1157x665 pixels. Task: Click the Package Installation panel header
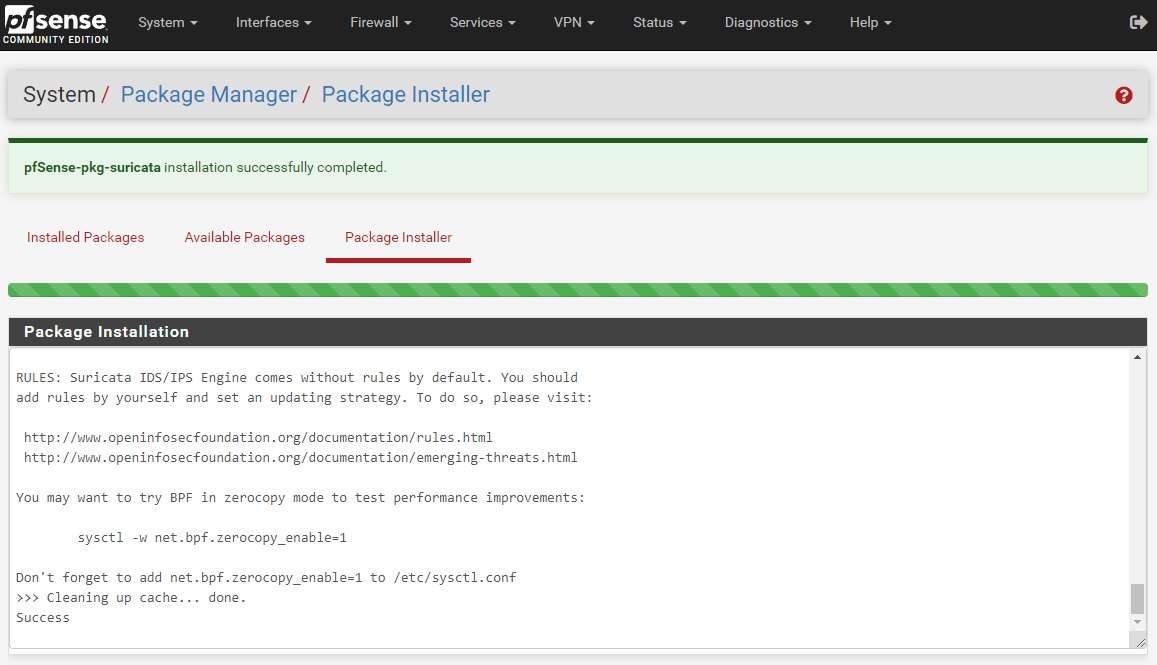coord(578,332)
